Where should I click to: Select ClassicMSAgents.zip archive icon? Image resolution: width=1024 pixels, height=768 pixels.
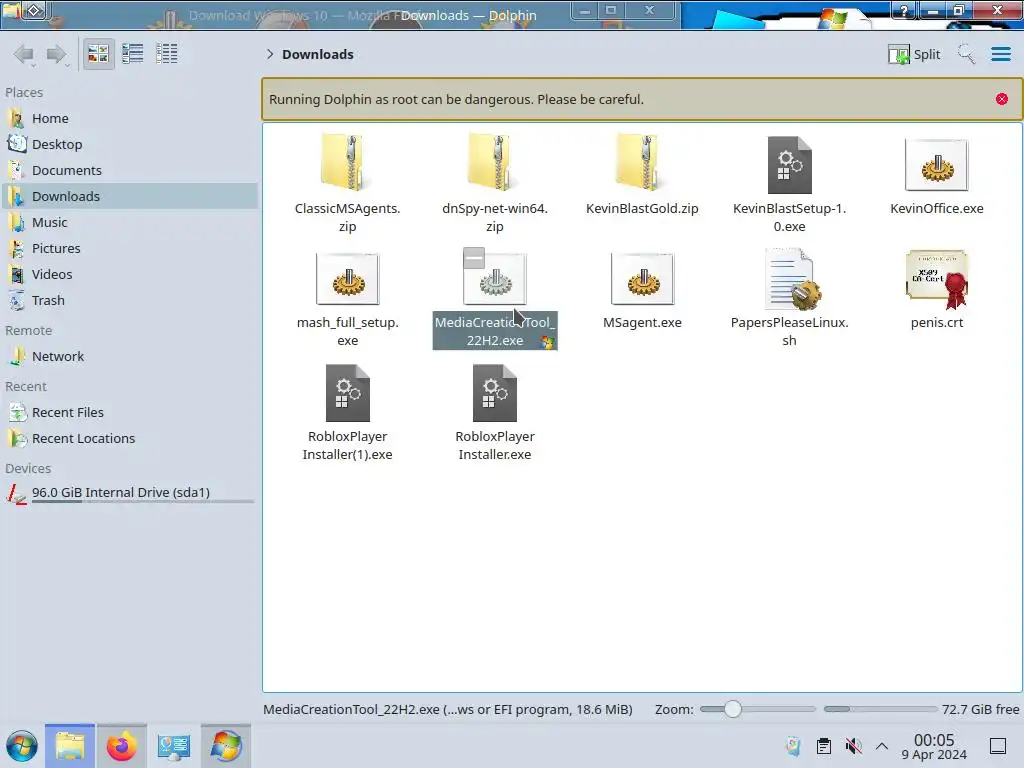coord(347,163)
